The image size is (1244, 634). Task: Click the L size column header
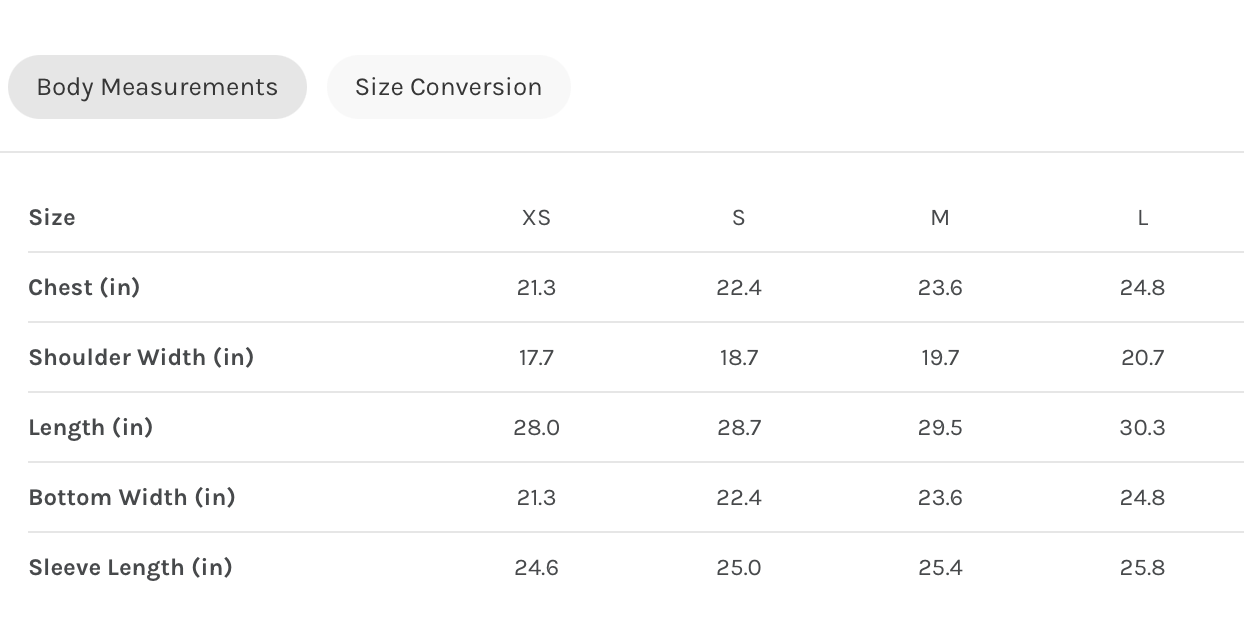pyautogui.click(x=1142, y=218)
